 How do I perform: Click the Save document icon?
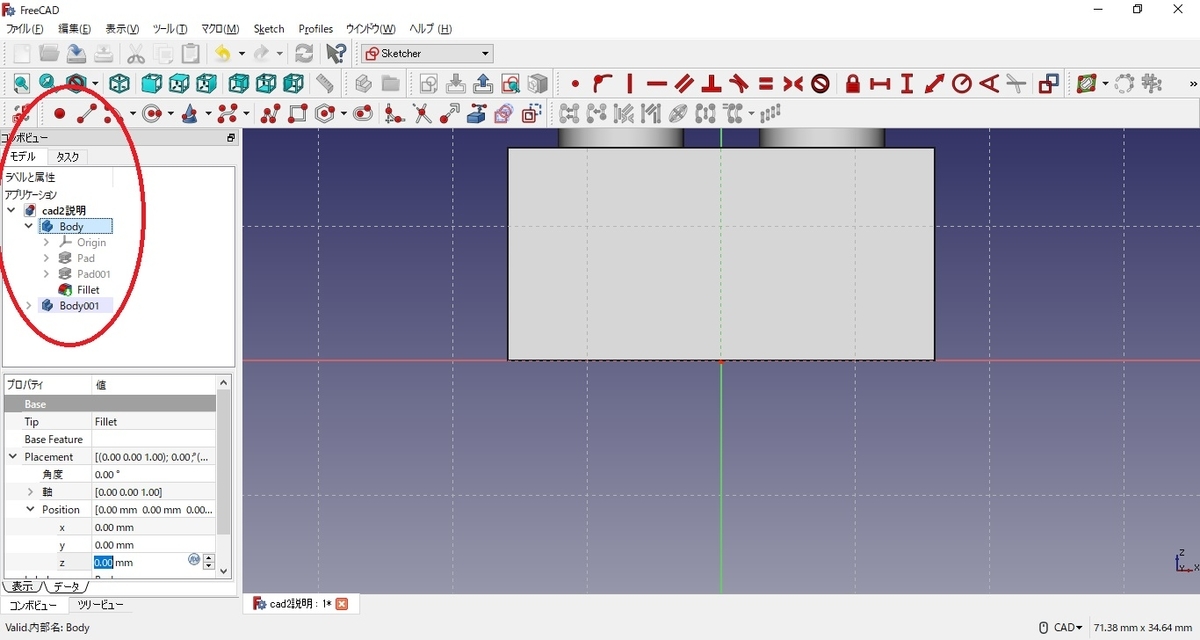76,53
